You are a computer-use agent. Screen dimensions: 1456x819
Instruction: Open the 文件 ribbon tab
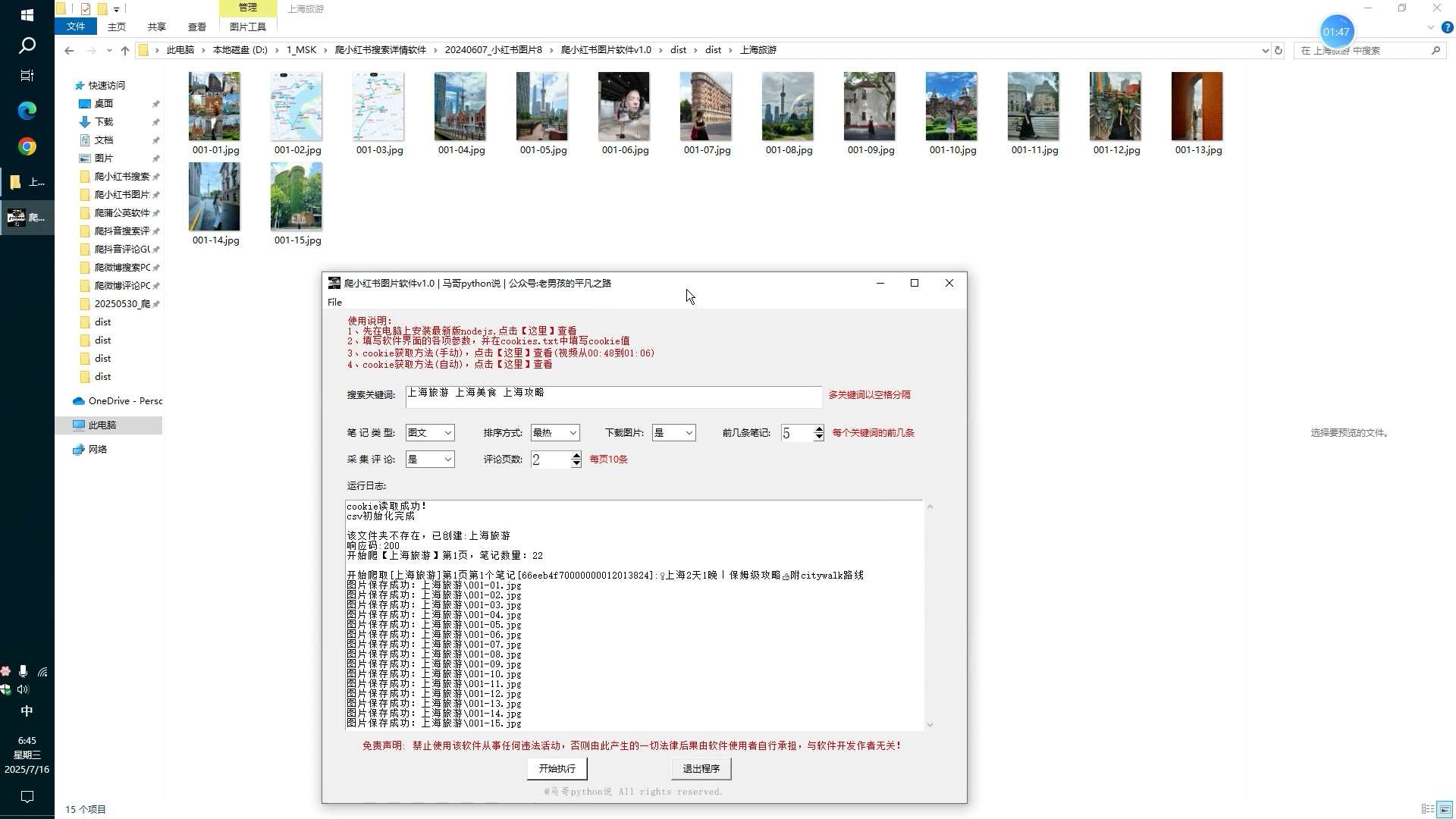(76, 27)
